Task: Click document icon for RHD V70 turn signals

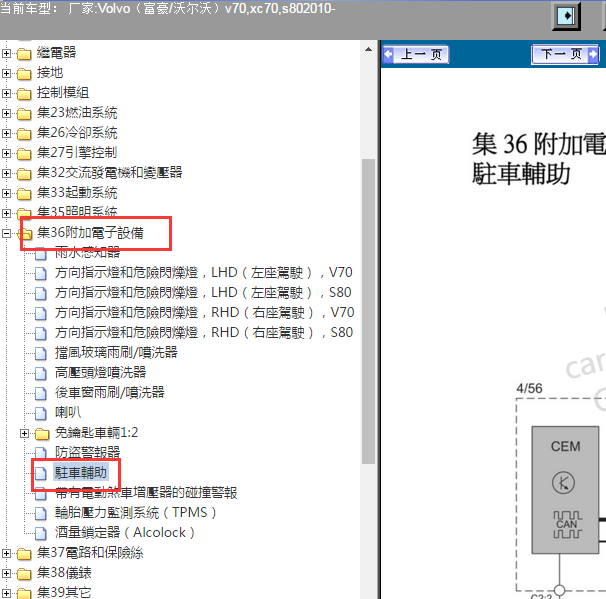Action: (x=41, y=313)
